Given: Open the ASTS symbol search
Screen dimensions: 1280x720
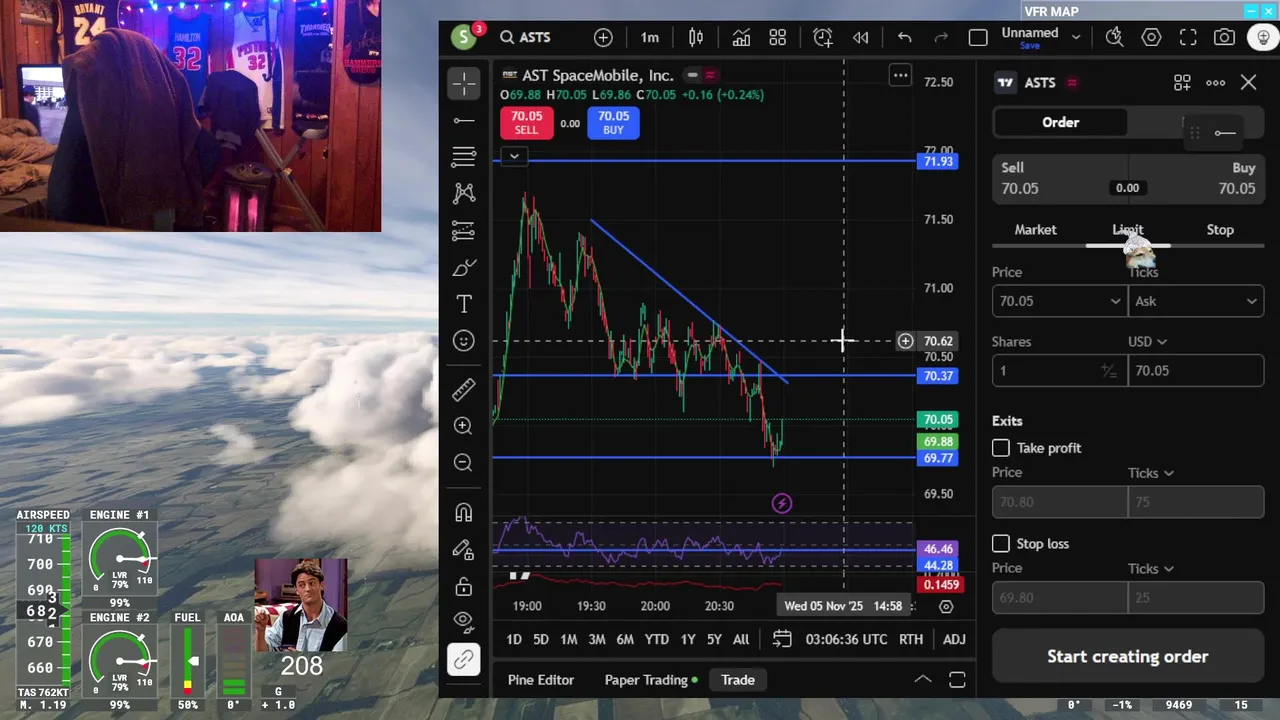Looking at the screenshot, I should tap(526, 37).
